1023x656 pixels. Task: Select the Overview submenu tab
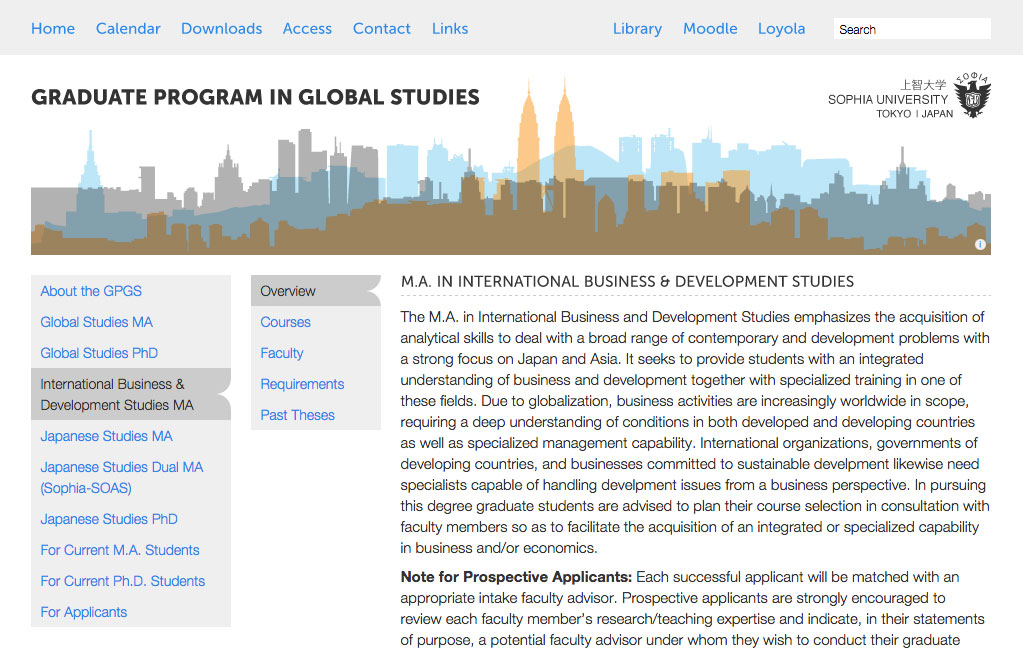(x=316, y=291)
